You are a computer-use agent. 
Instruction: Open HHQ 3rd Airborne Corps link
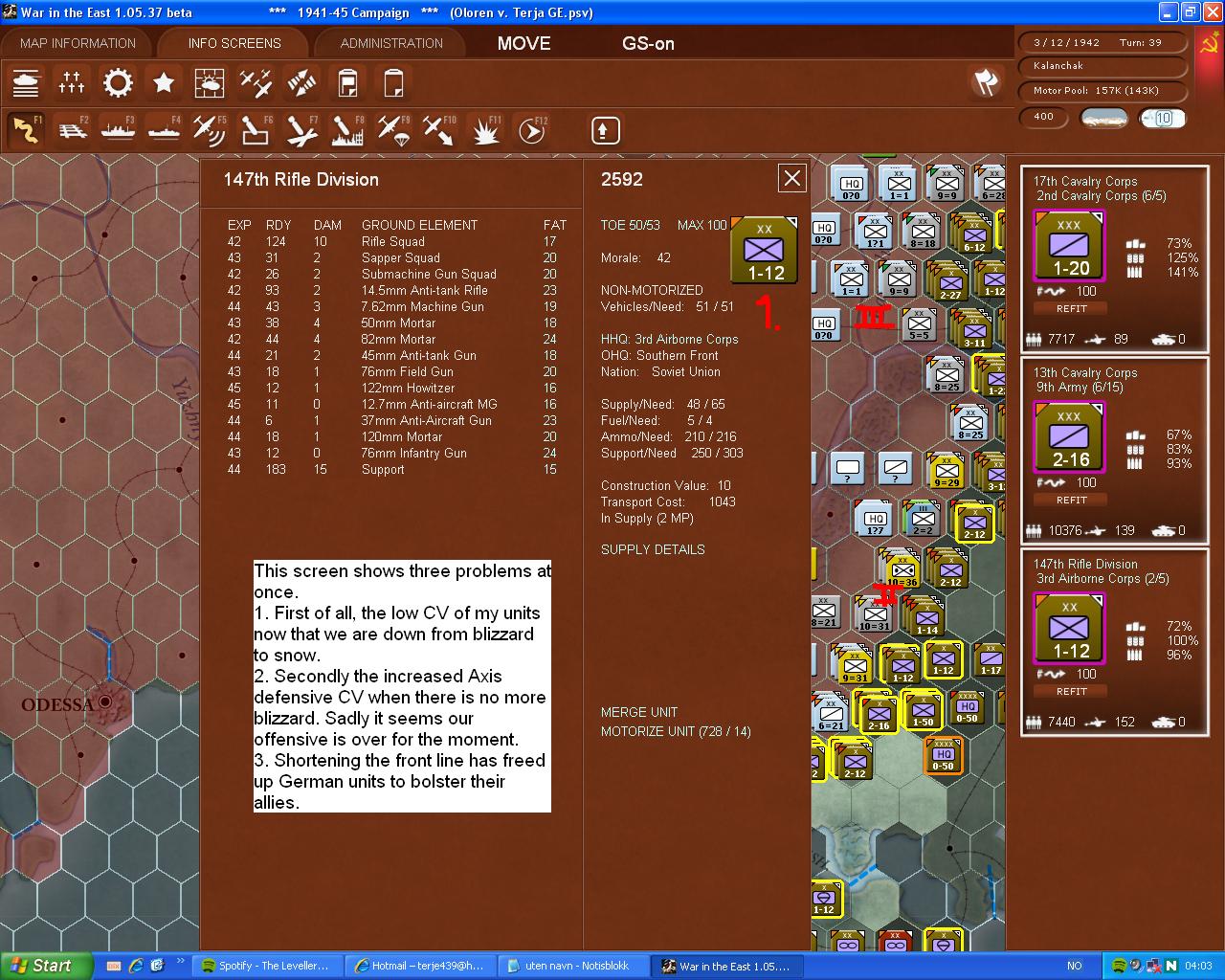pyautogui.click(x=670, y=339)
